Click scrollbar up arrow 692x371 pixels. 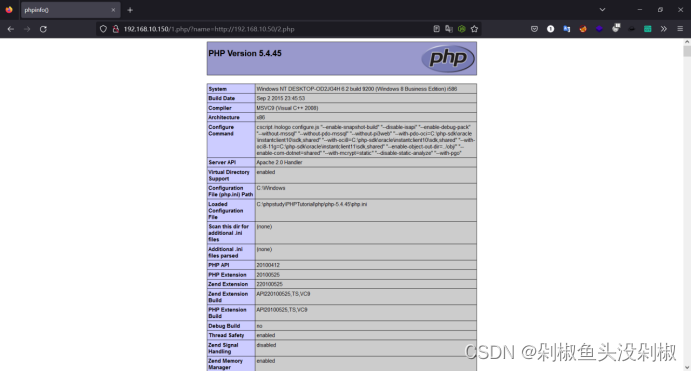(x=687, y=42)
